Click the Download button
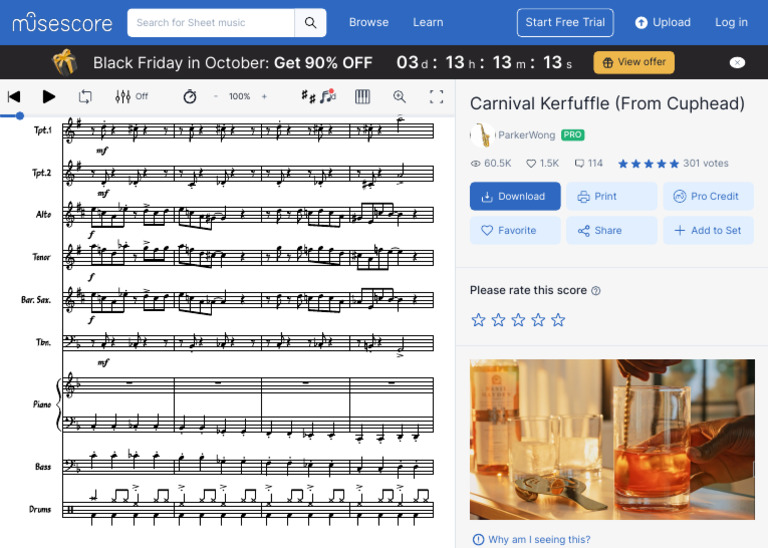The height and width of the screenshot is (548, 768). pyautogui.click(x=515, y=196)
